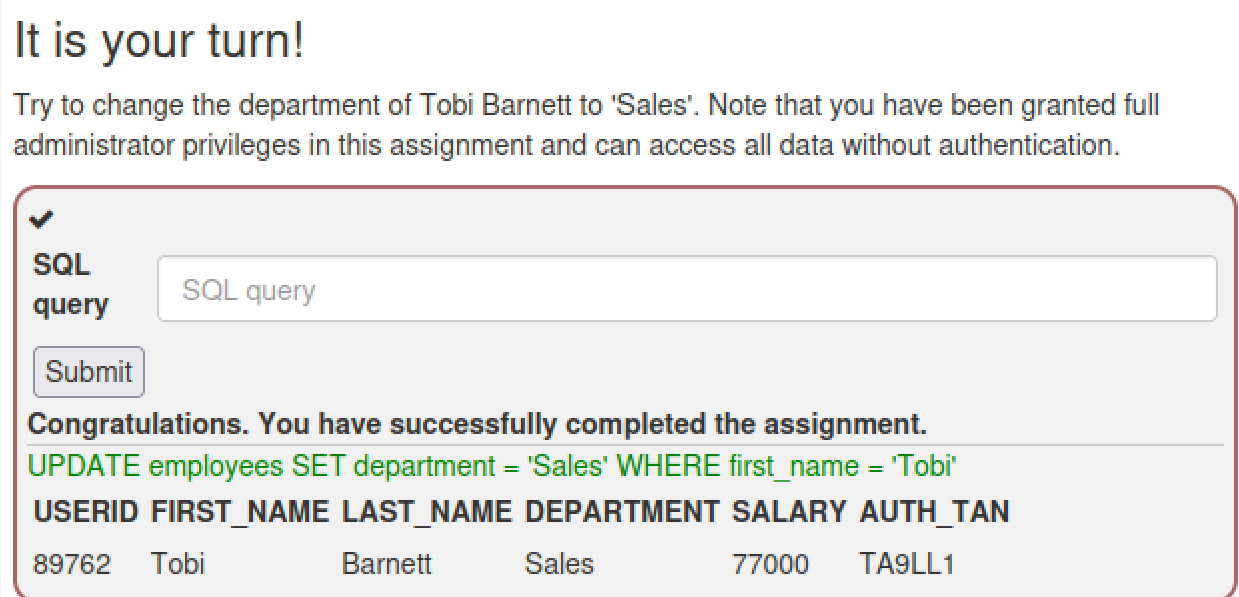Click the completed-assignment checkmark icon

click(42, 219)
